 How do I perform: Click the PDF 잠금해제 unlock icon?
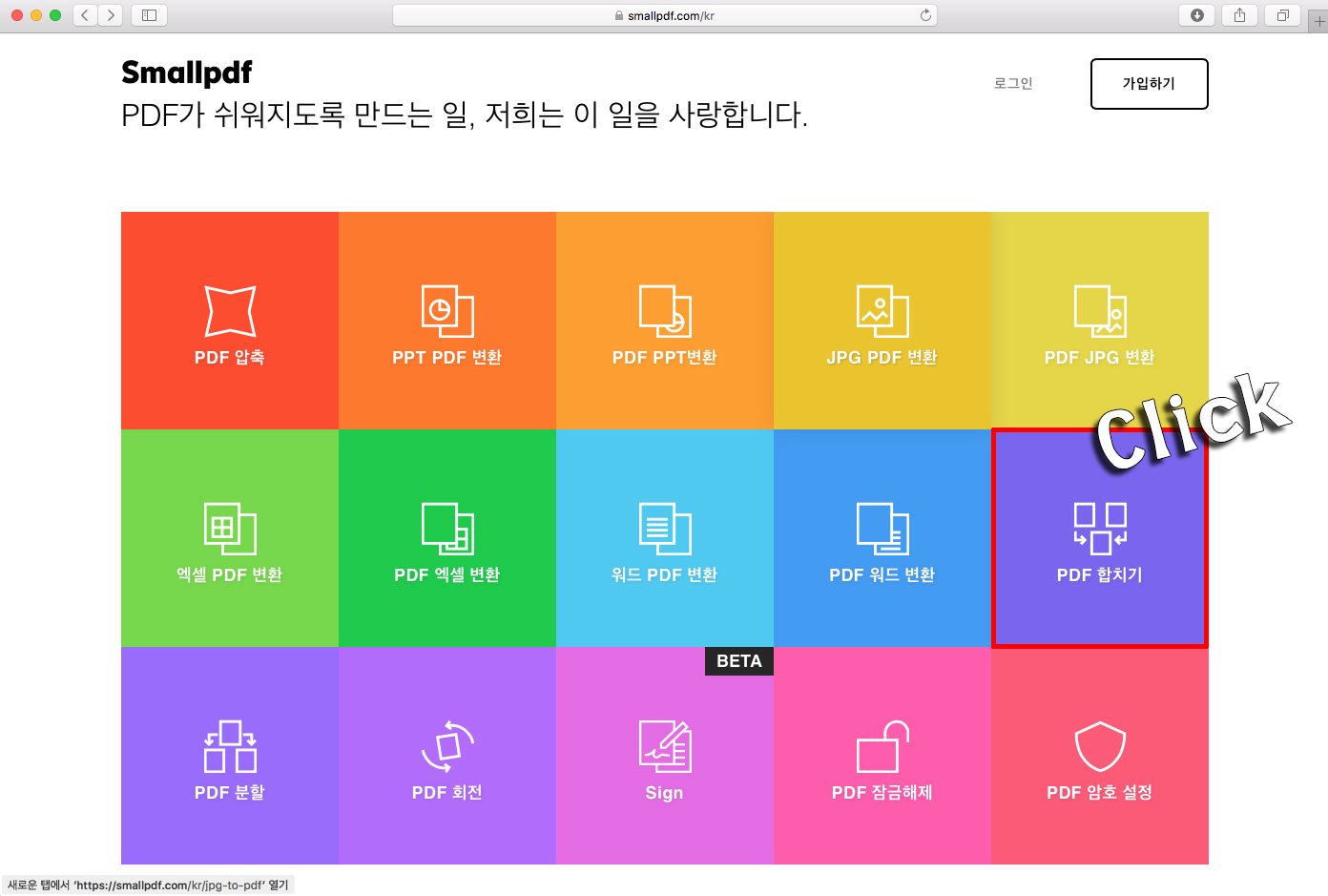tap(882, 745)
